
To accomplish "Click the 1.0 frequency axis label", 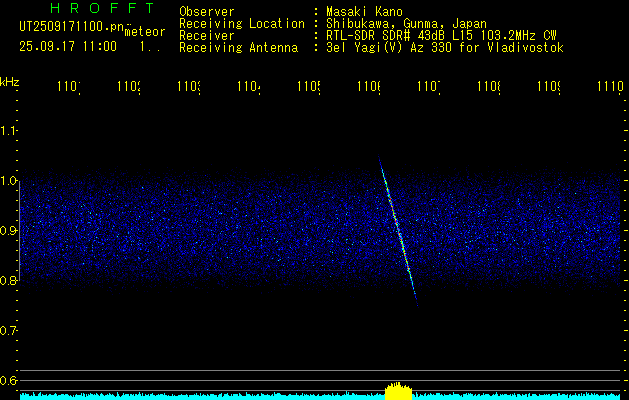I will (9, 181).
